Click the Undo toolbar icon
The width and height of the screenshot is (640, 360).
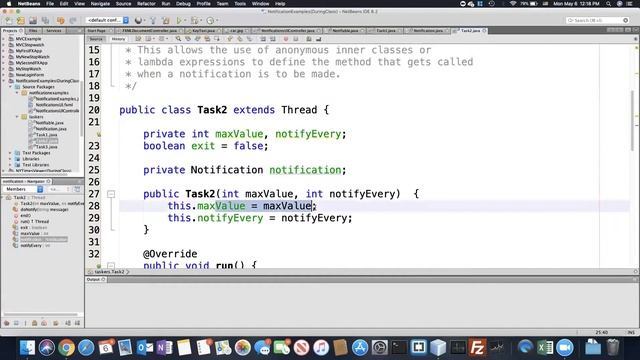point(61,20)
